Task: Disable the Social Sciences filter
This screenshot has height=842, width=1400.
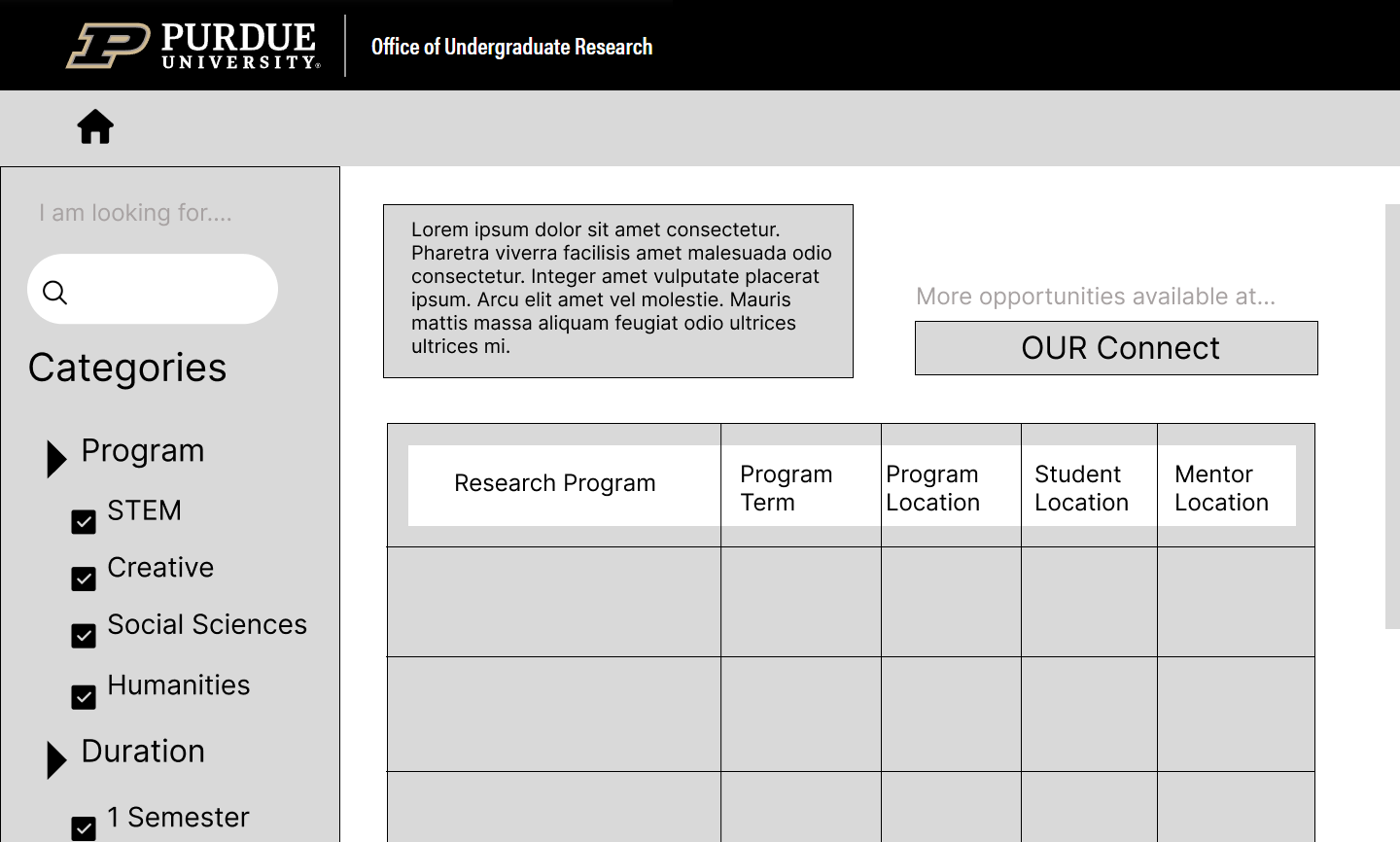Action: (x=84, y=636)
